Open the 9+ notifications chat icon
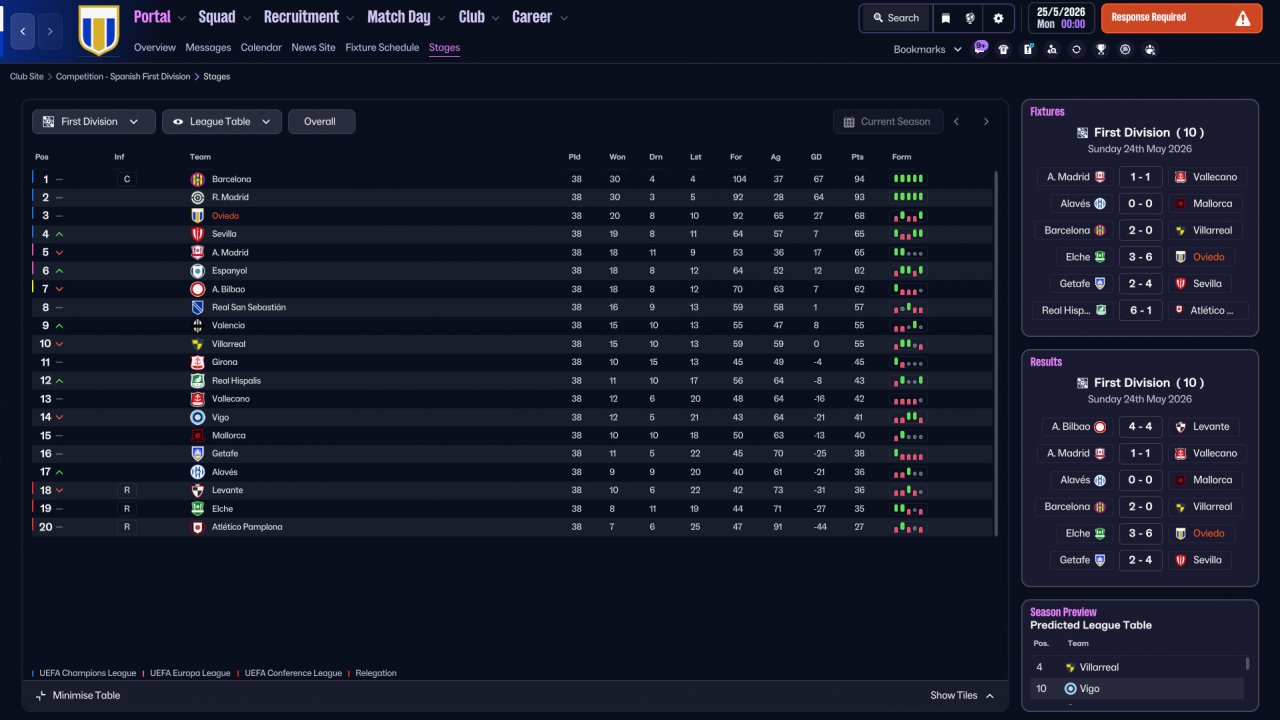 tap(980, 47)
